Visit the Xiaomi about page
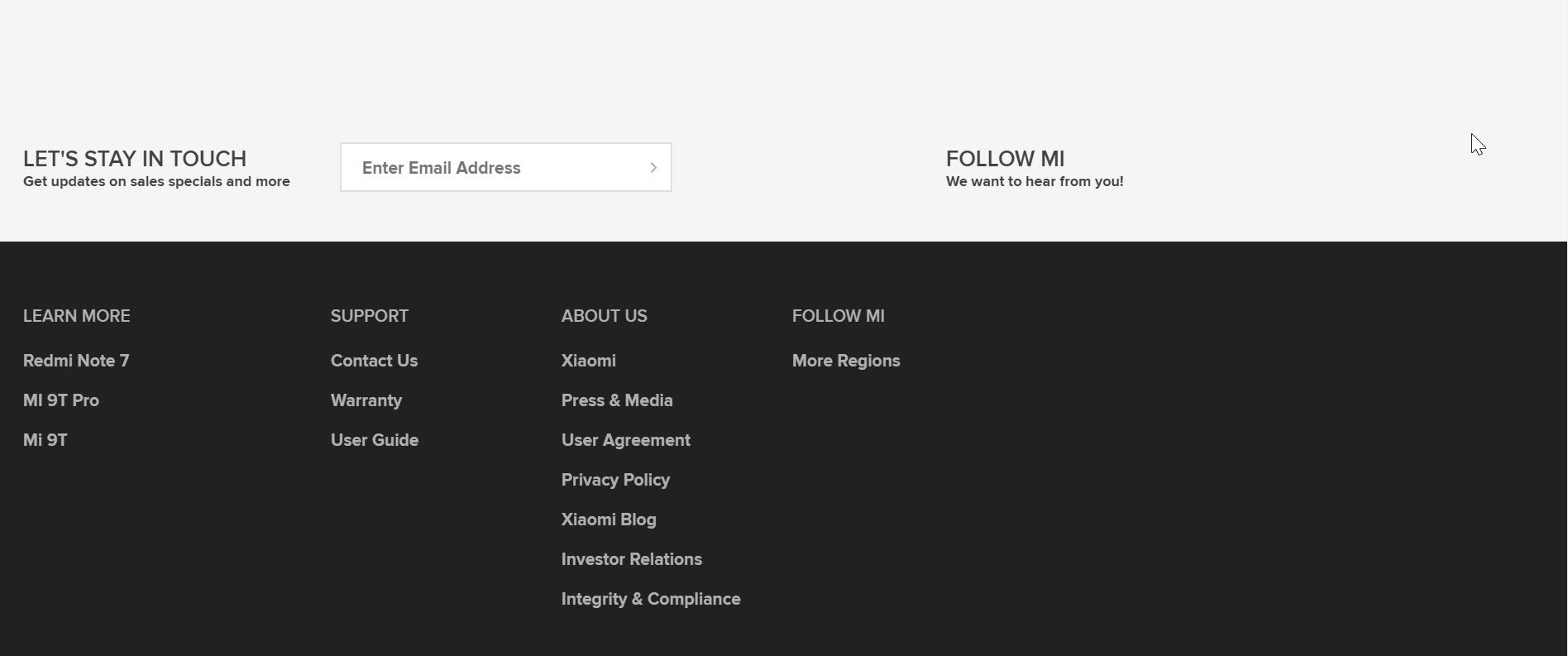Image resolution: width=1568 pixels, height=656 pixels. pos(589,361)
